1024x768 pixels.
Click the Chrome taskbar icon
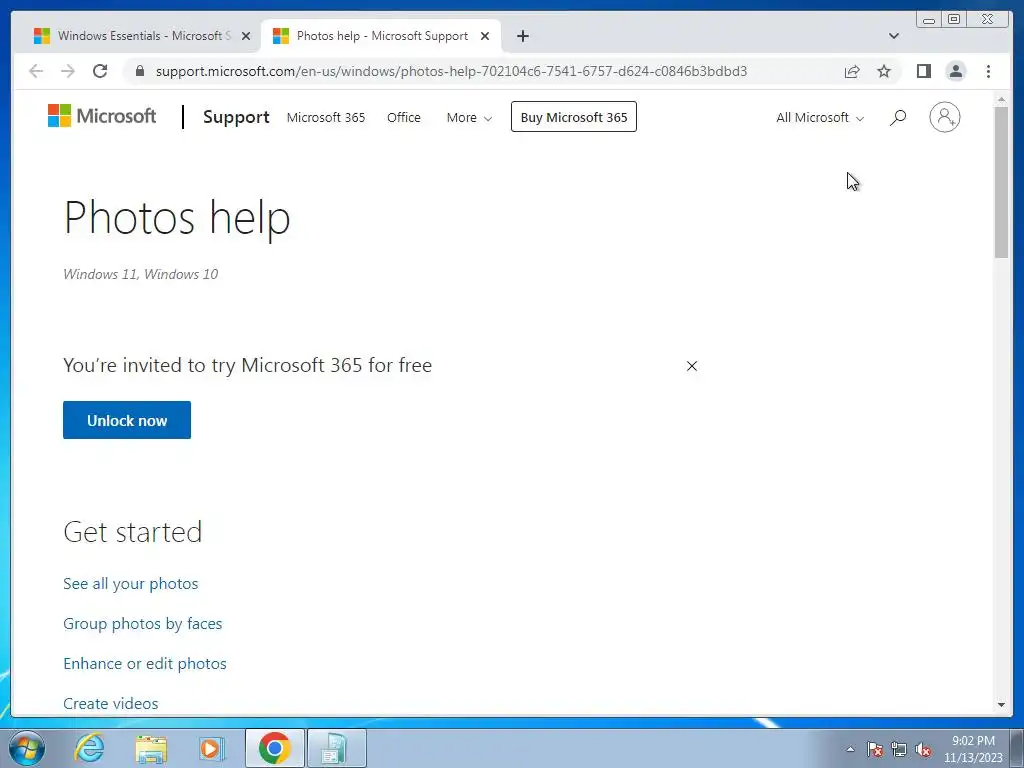(274, 748)
